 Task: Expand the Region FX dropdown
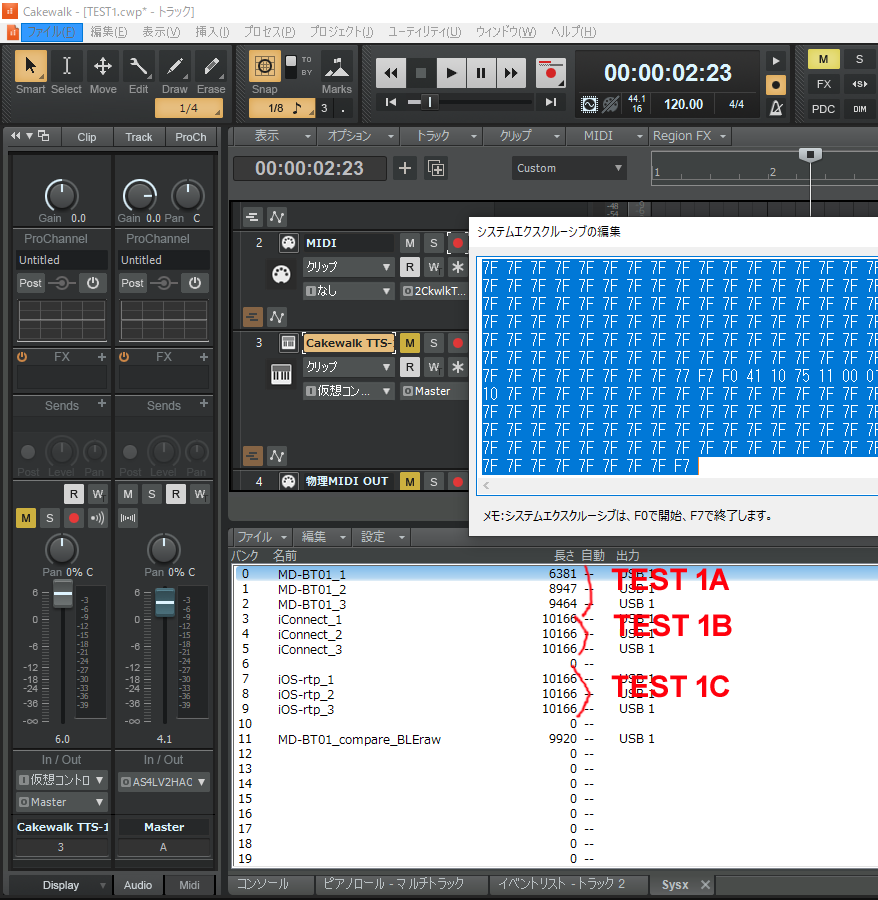[x=690, y=136]
